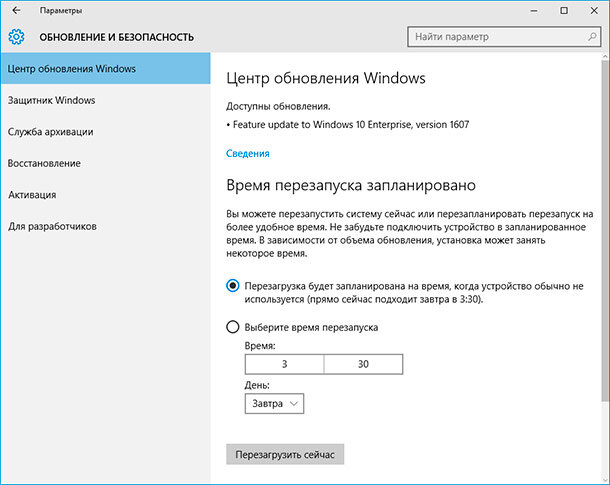
Task: Click the vertical scrollbar thumb
Action: click(x=605, y=231)
